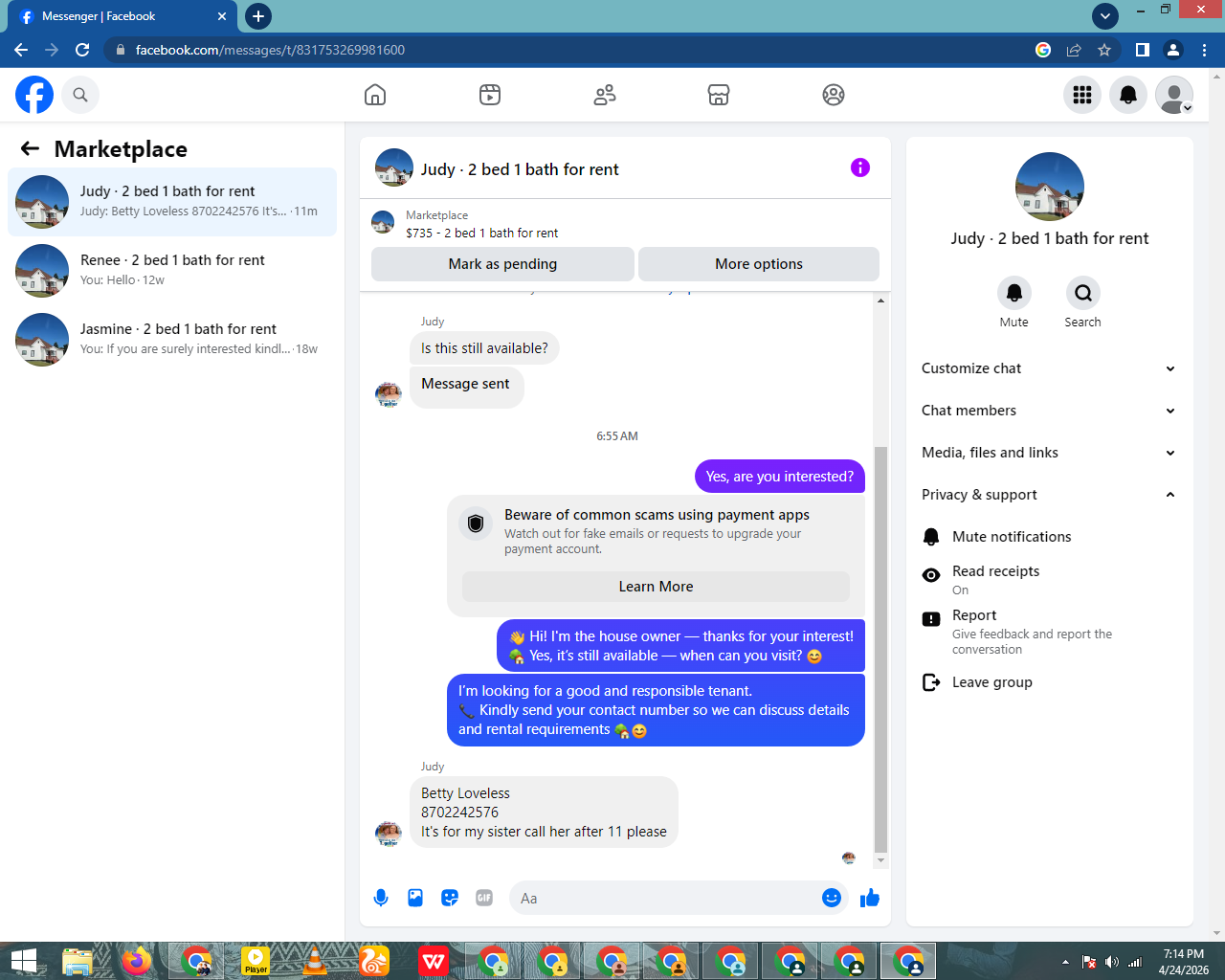This screenshot has width=1225, height=980.
Task: Open More options for the listing
Action: click(x=759, y=264)
